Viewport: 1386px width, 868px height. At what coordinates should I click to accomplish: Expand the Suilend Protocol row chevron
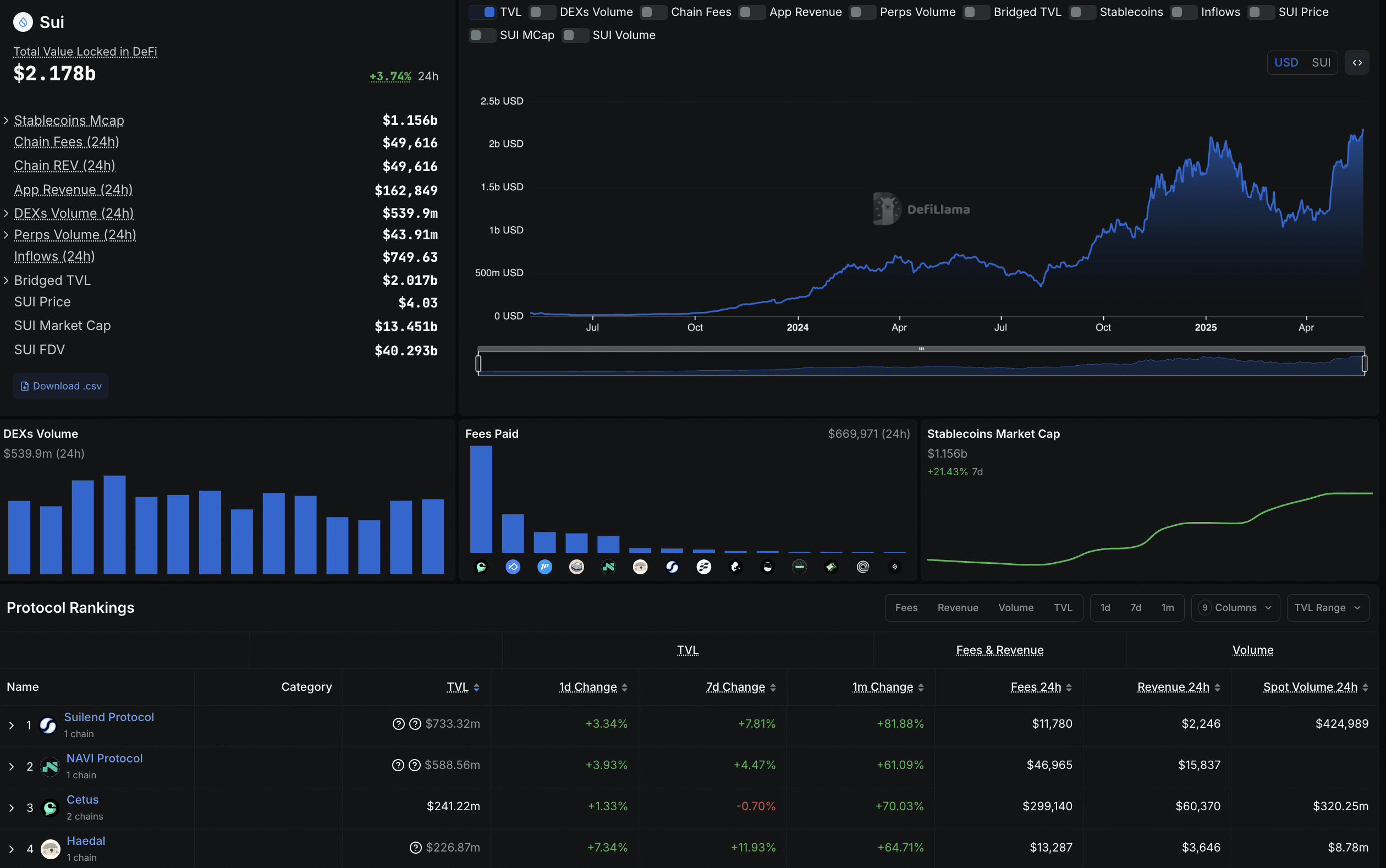coord(12,726)
